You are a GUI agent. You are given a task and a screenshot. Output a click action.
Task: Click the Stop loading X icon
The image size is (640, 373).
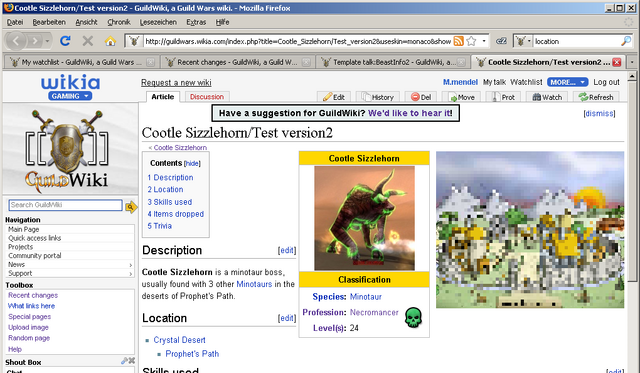[x=88, y=41]
